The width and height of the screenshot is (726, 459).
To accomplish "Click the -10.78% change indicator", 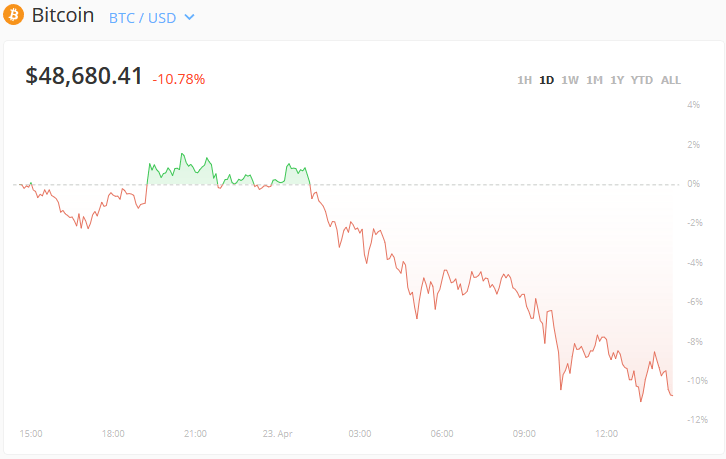I will pyautogui.click(x=179, y=79).
